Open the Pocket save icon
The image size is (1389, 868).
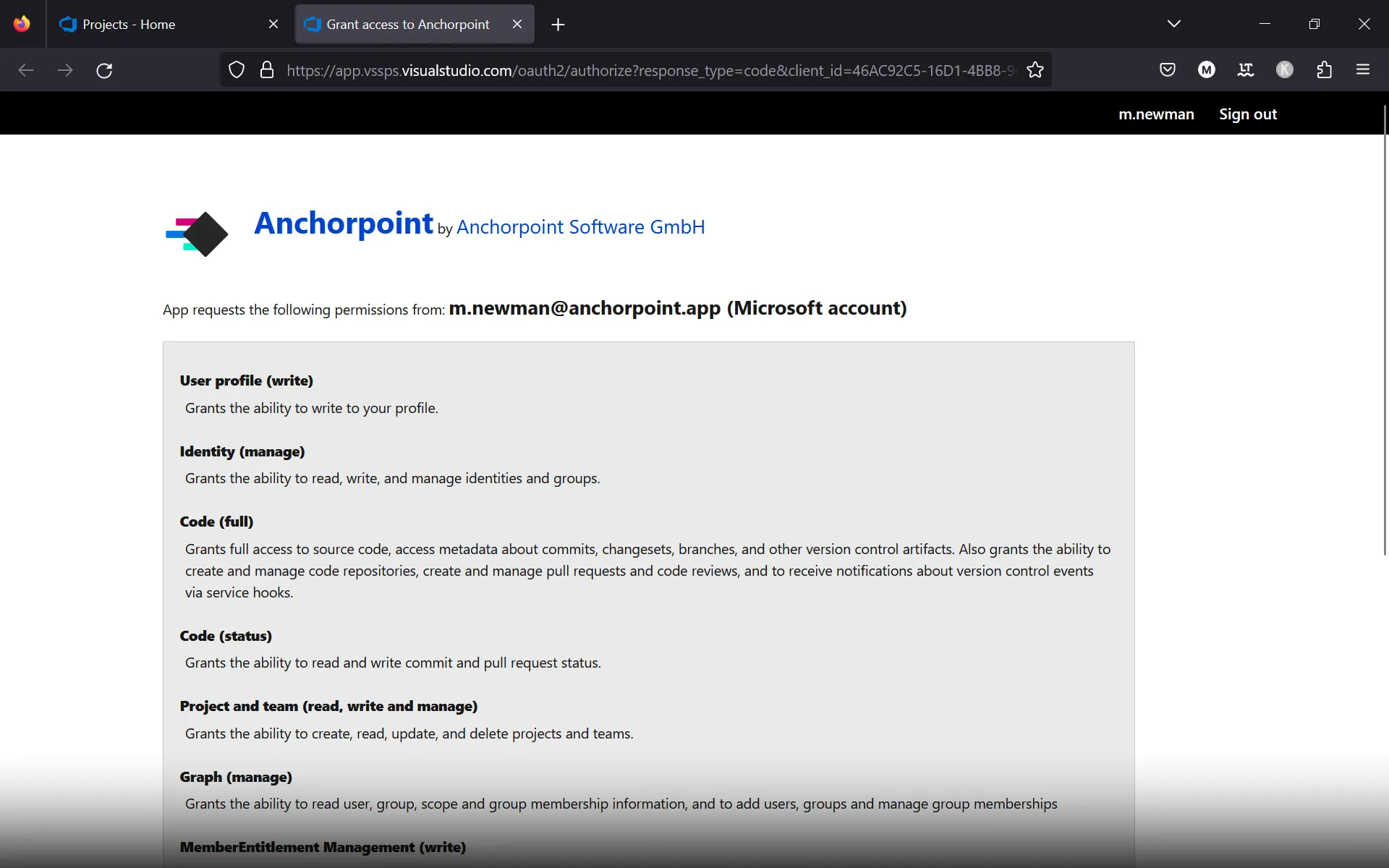tap(1168, 69)
